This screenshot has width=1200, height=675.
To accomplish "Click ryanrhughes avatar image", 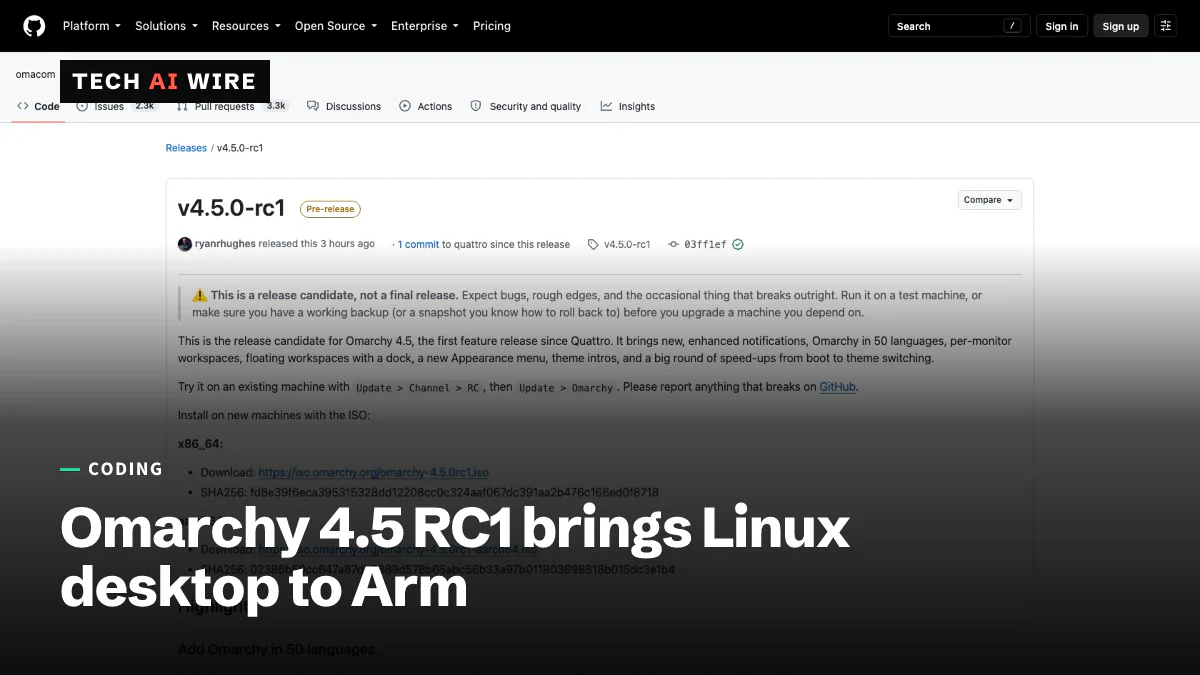I will pyautogui.click(x=185, y=244).
